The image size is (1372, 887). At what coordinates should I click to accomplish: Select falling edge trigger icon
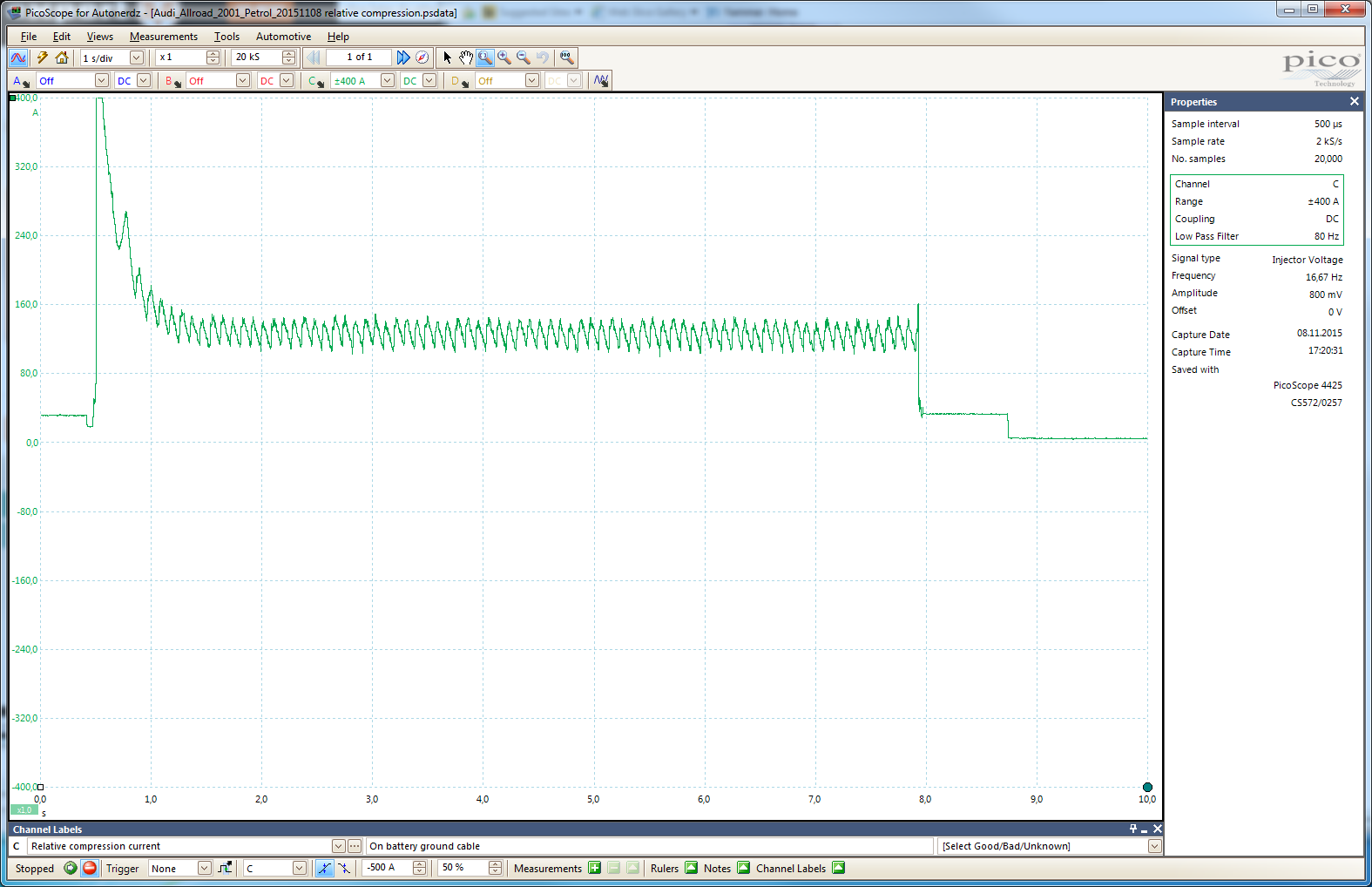(345, 868)
